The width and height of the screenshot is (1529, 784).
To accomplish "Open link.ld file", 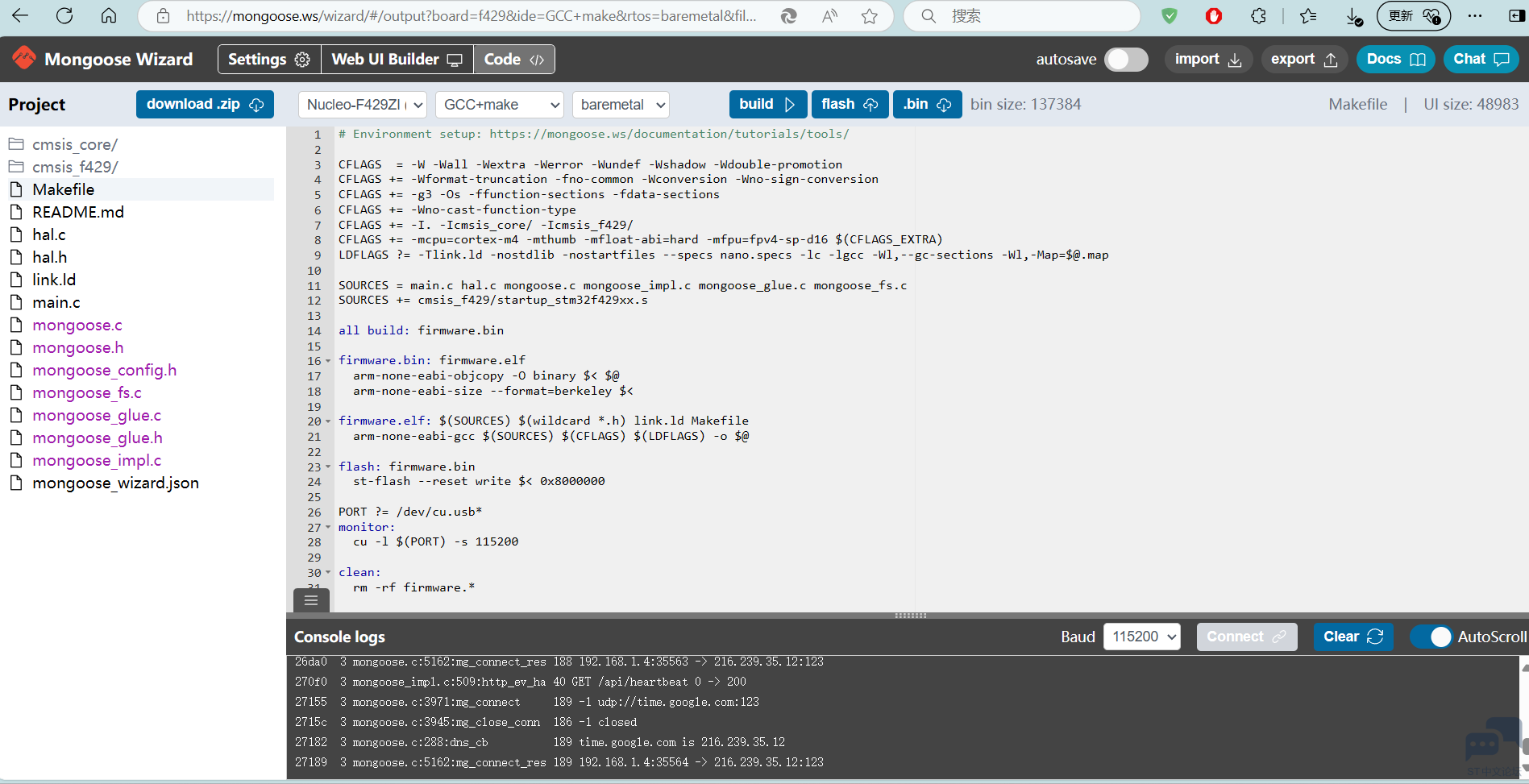I will [x=53, y=280].
